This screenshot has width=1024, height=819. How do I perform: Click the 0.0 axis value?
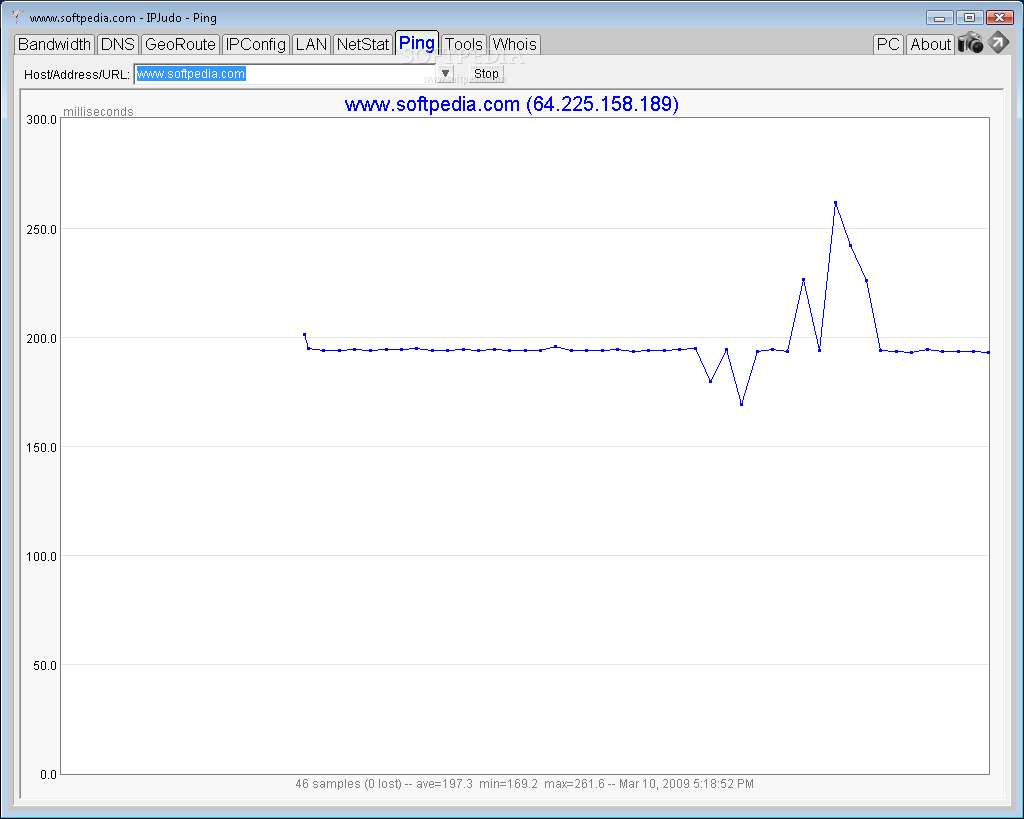[48, 775]
